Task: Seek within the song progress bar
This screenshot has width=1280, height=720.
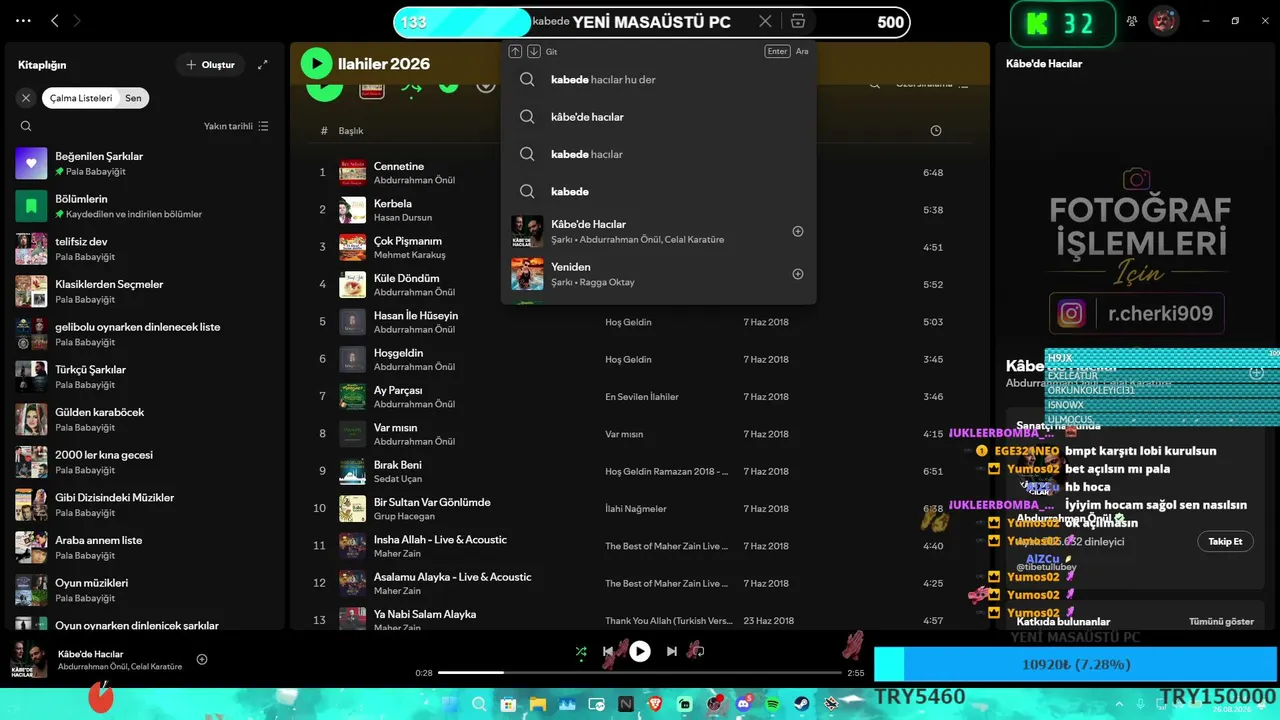Action: pos(639,673)
